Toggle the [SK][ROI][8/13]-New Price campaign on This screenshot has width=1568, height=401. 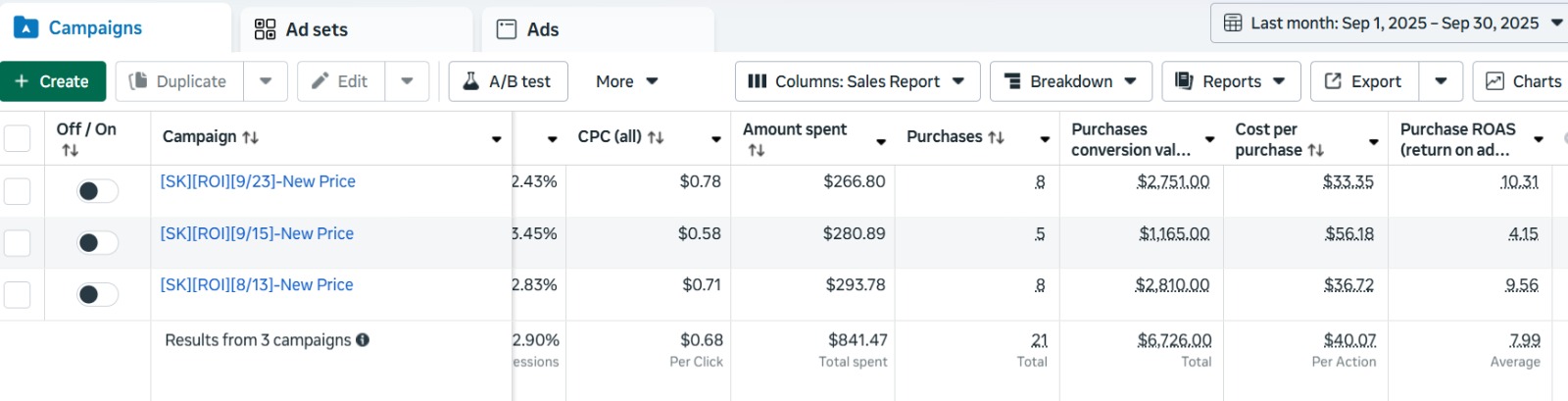[98, 294]
